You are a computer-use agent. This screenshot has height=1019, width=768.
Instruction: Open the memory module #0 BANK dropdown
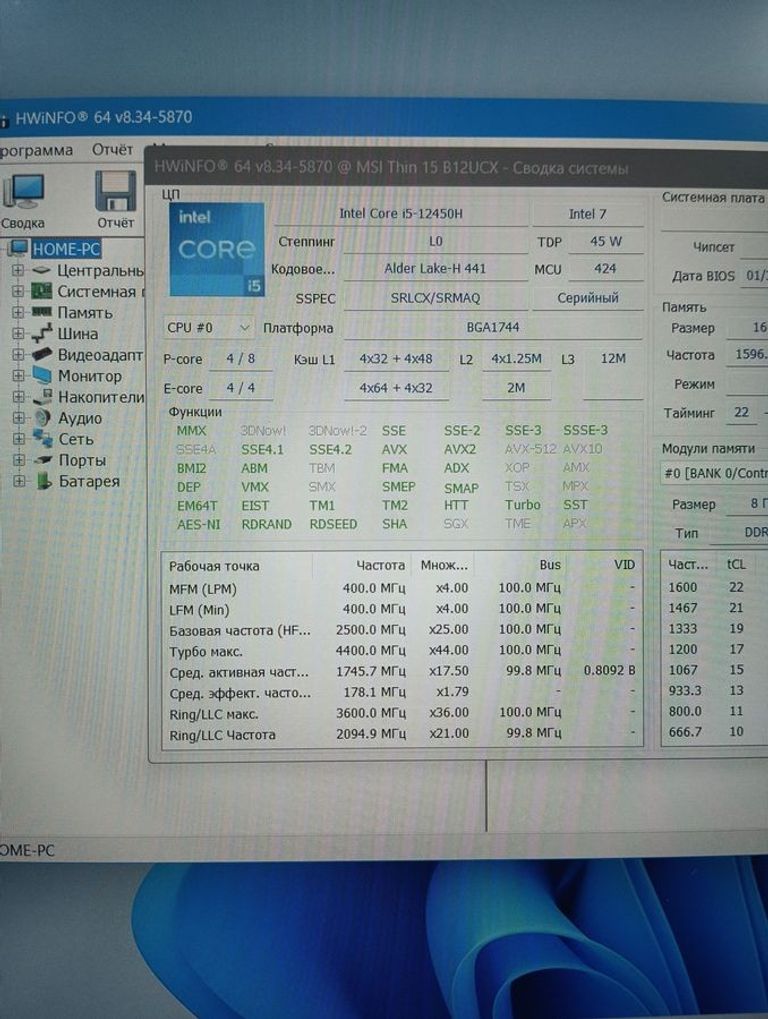(714, 474)
